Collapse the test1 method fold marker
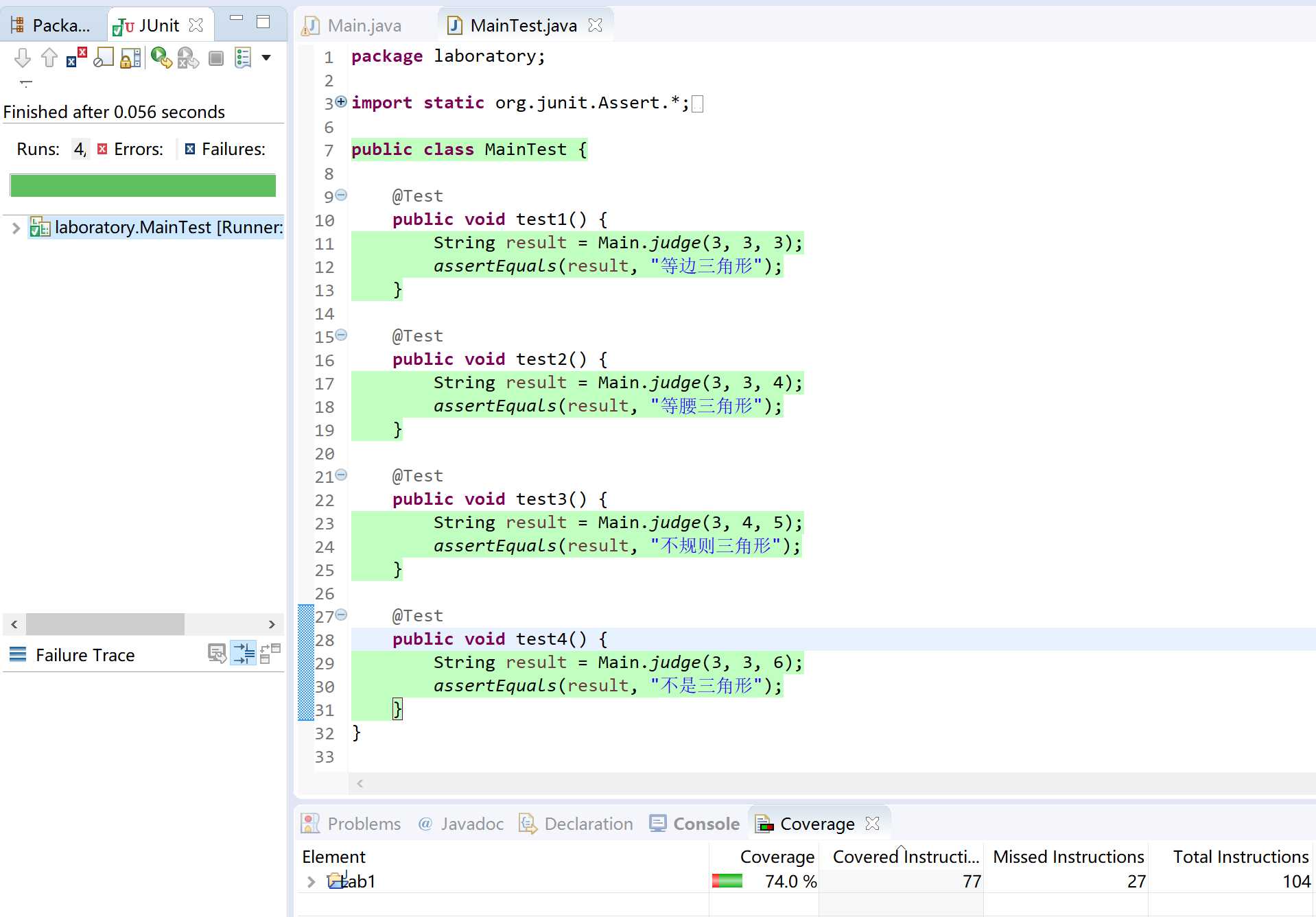1316x917 pixels. [341, 195]
